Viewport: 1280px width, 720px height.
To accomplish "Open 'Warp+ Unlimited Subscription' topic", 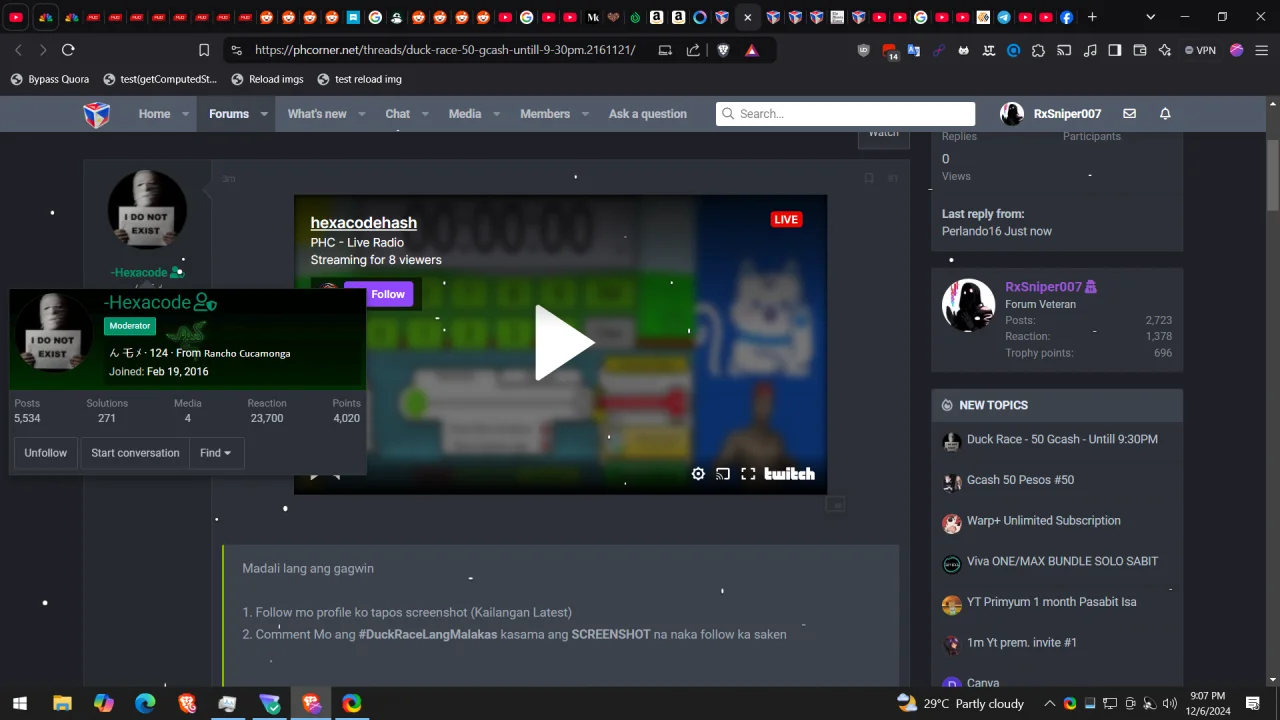I will point(1043,521).
